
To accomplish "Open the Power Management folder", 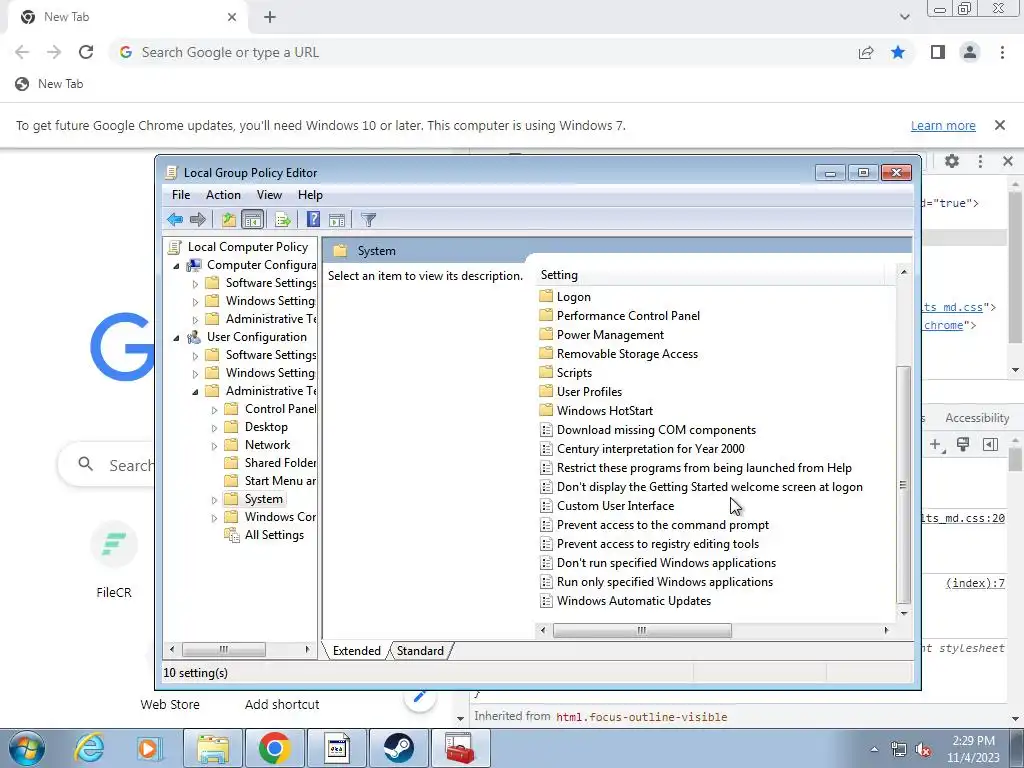I will click(610, 334).
